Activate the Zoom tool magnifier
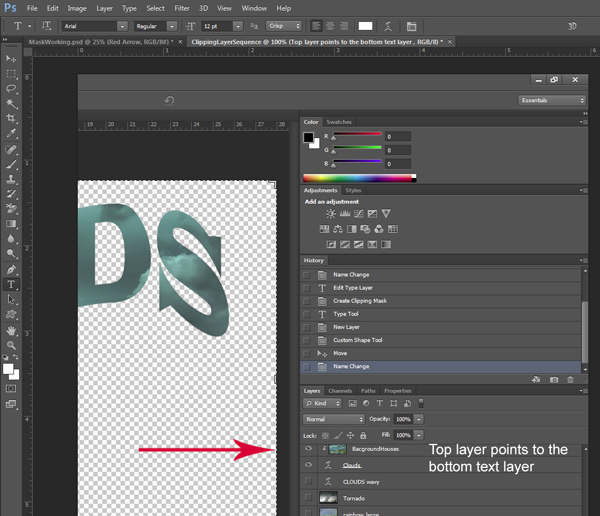Screen dimensions: 600x516 pos(12,345)
